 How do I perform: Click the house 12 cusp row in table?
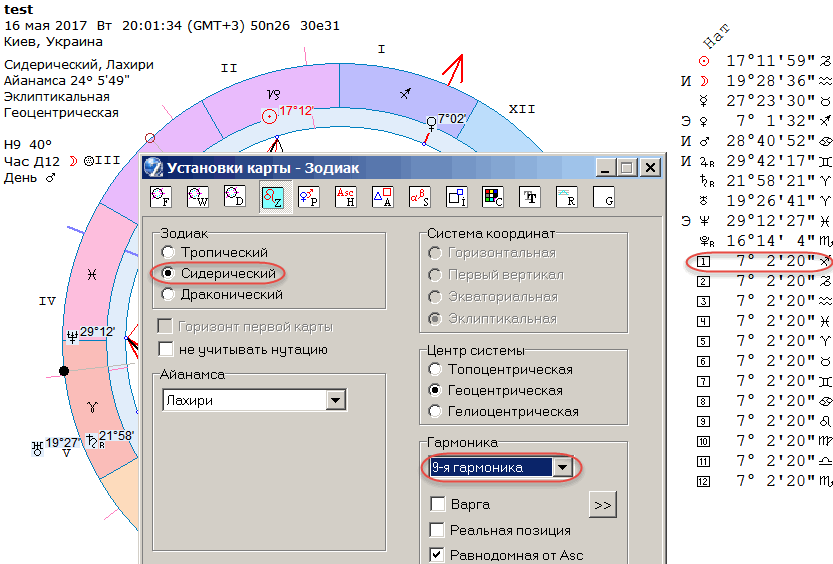(763, 481)
